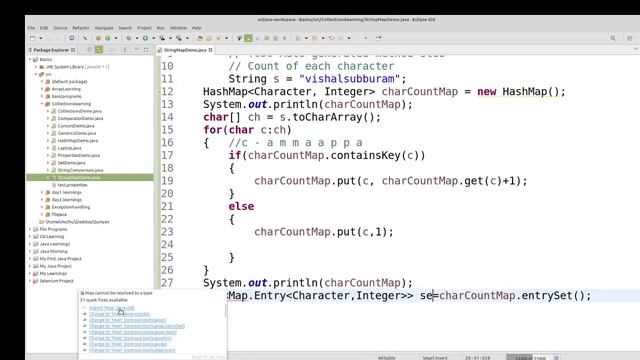The width and height of the screenshot is (640, 360).
Task: Open the Window menu
Action: click(178, 28)
